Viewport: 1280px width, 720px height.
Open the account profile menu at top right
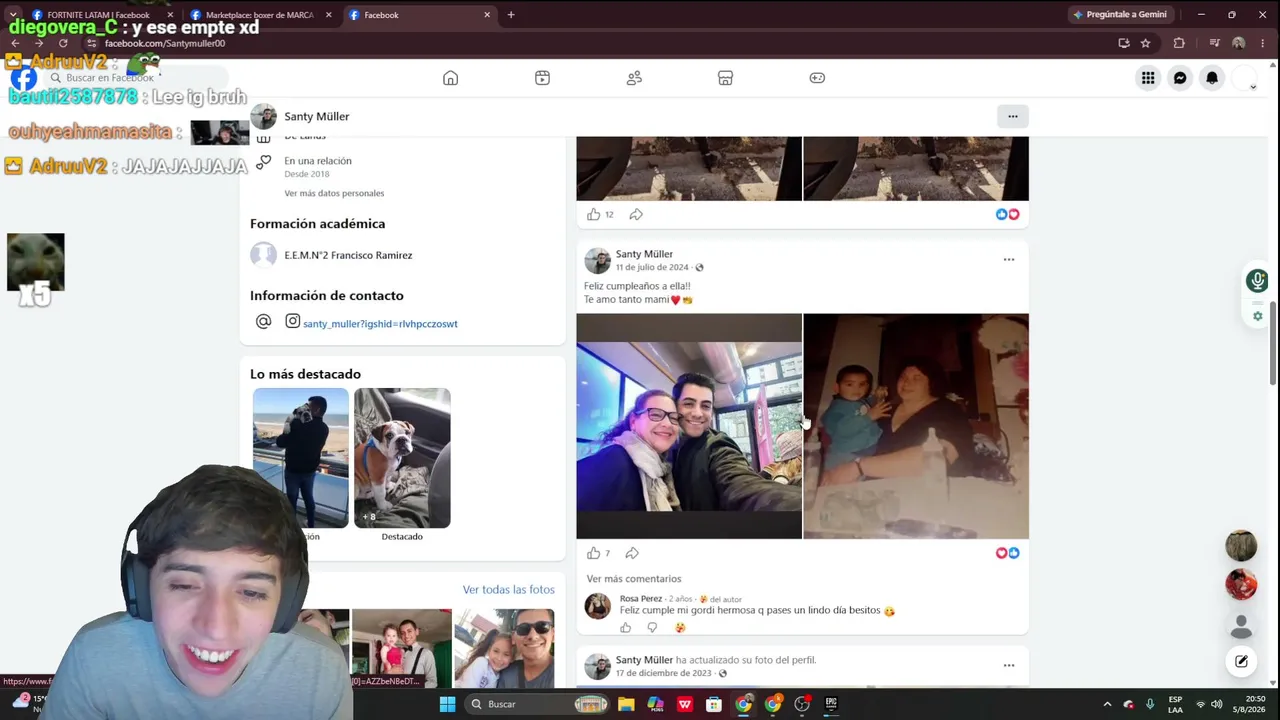pos(1244,78)
